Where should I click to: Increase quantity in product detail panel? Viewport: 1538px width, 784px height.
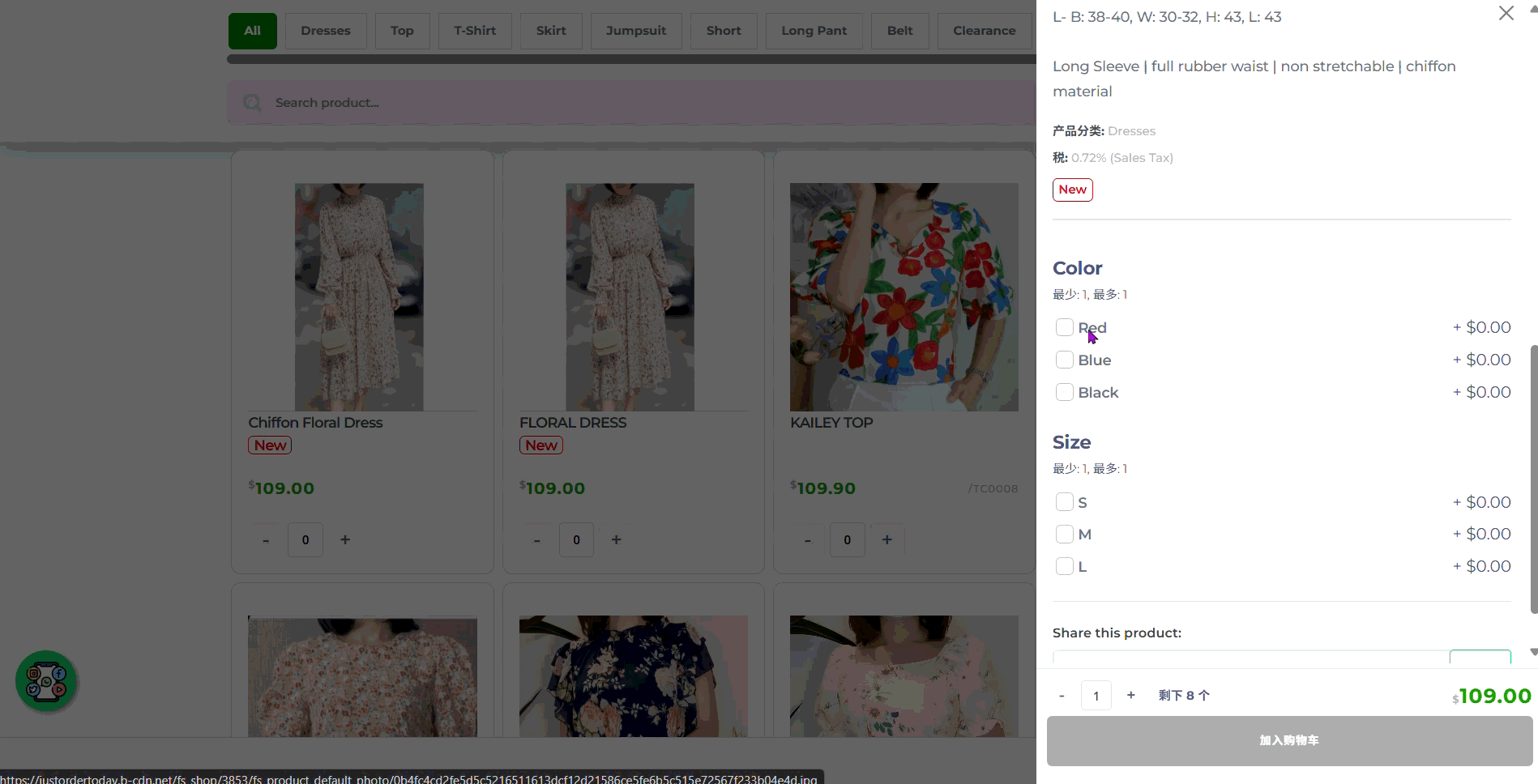click(1130, 696)
